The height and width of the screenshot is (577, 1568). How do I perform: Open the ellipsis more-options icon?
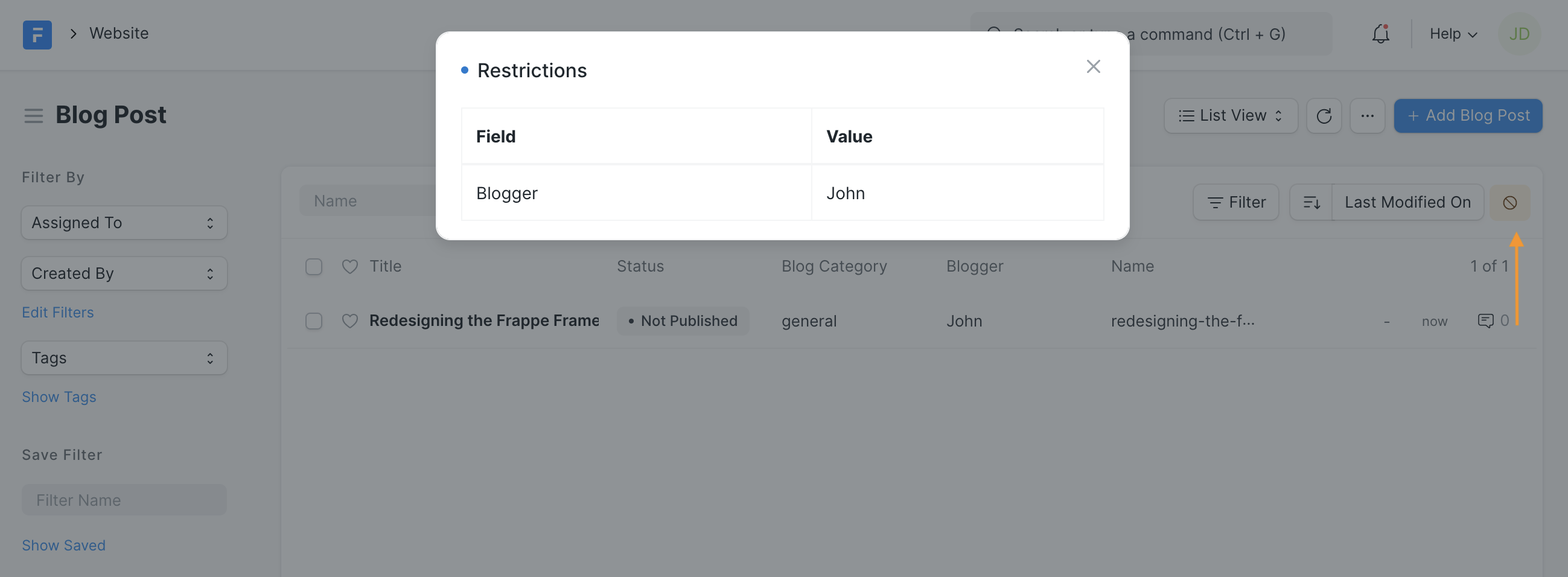[1368, 116]
